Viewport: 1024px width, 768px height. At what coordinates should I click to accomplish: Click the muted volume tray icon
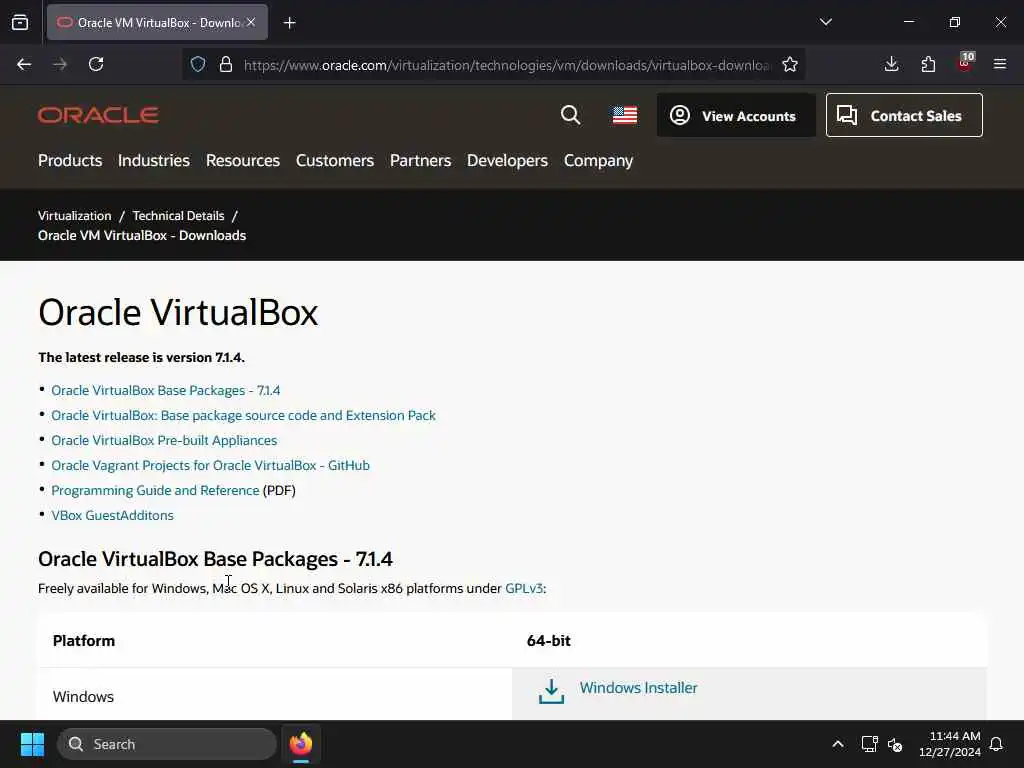click(895, 744)
